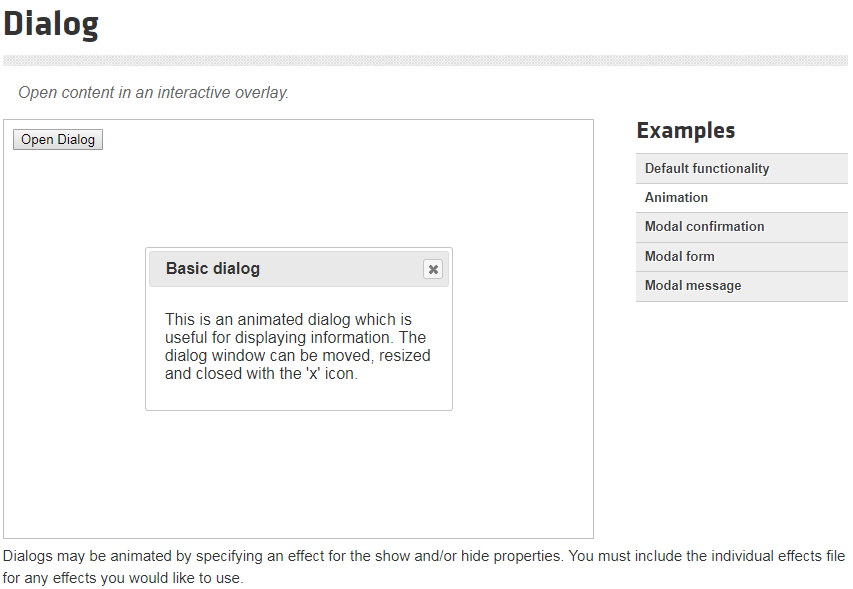
Task: Click the Open Dialog button
Action: [58, 140]
